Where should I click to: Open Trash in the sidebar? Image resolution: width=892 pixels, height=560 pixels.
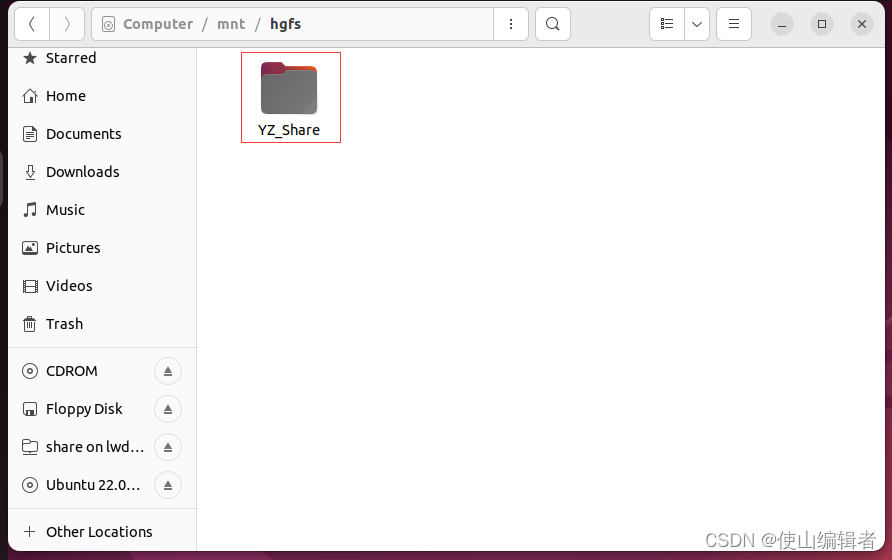coord(102,324)
